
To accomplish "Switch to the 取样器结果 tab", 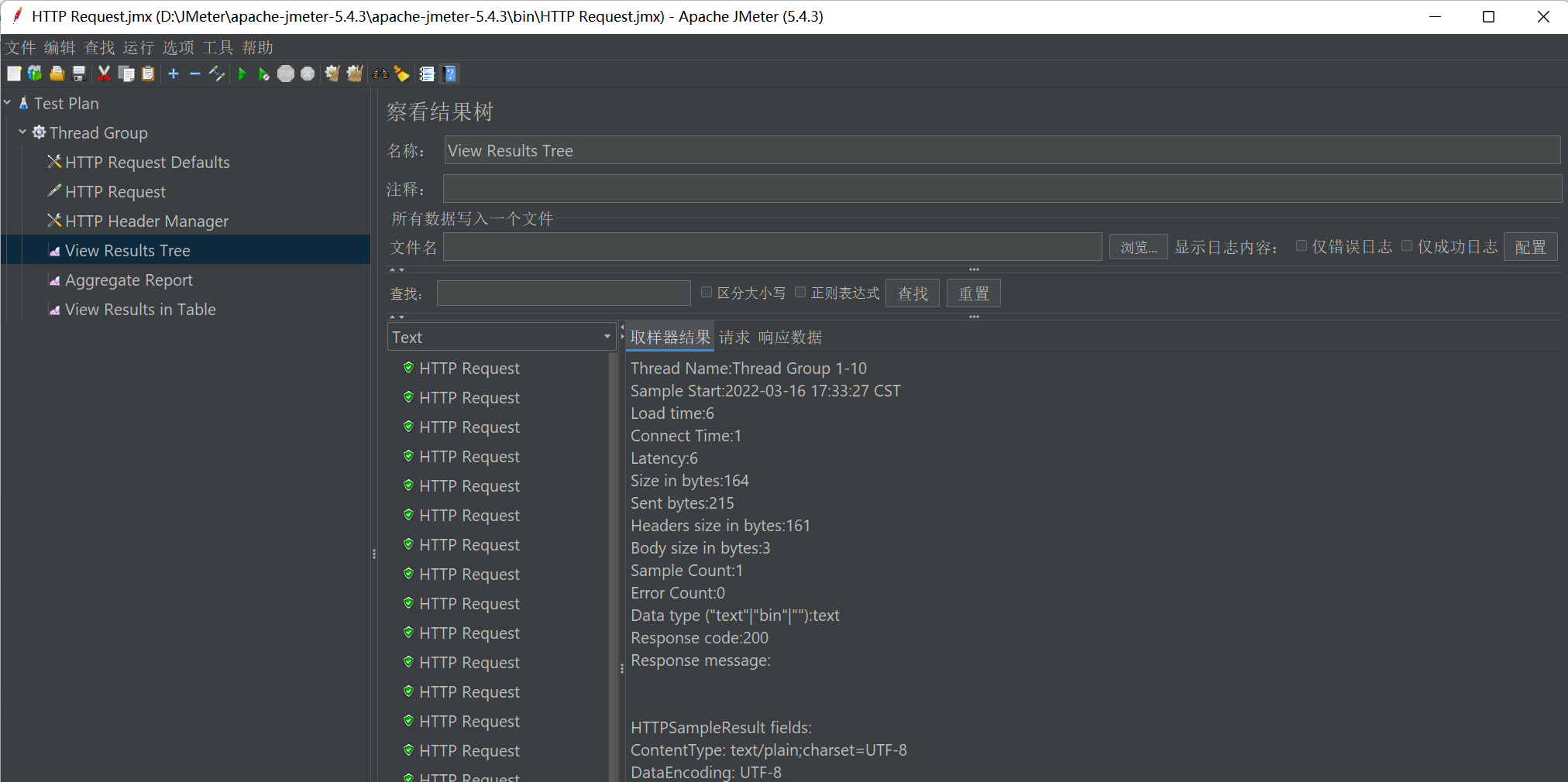I will [670, 337].
